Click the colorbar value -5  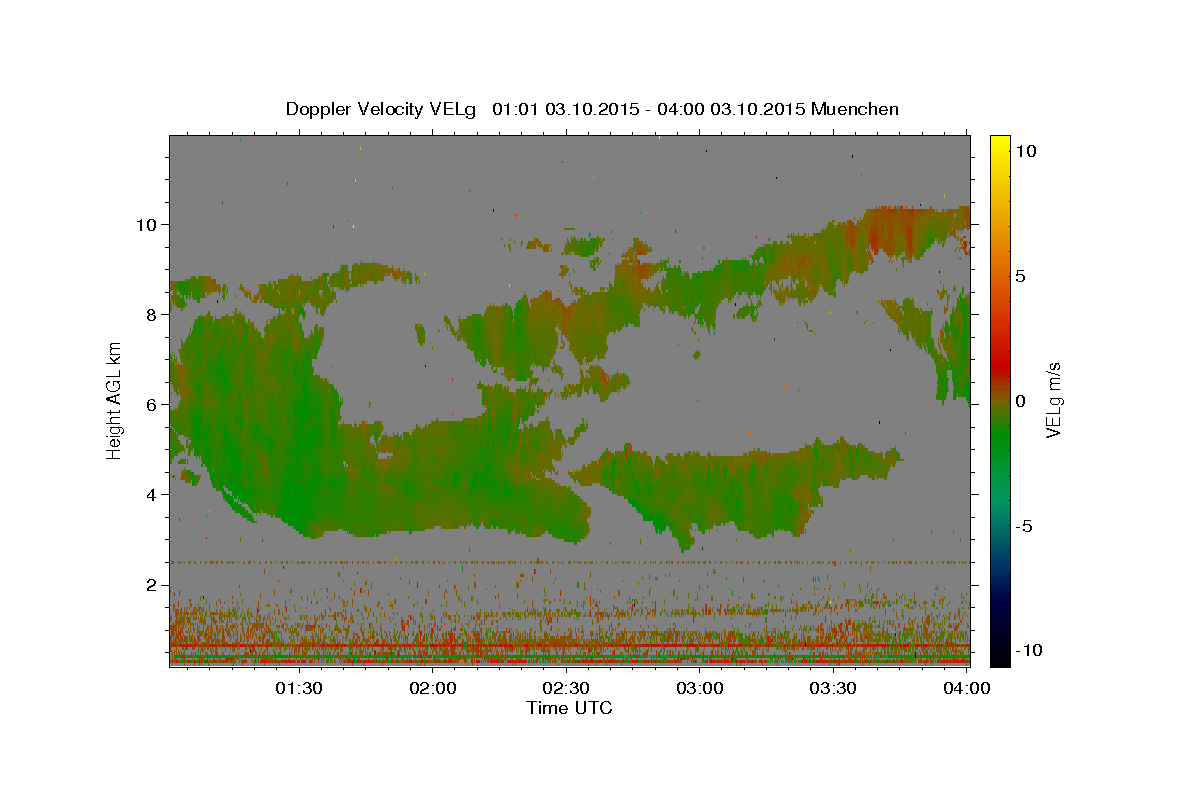tap(1026, 526)
